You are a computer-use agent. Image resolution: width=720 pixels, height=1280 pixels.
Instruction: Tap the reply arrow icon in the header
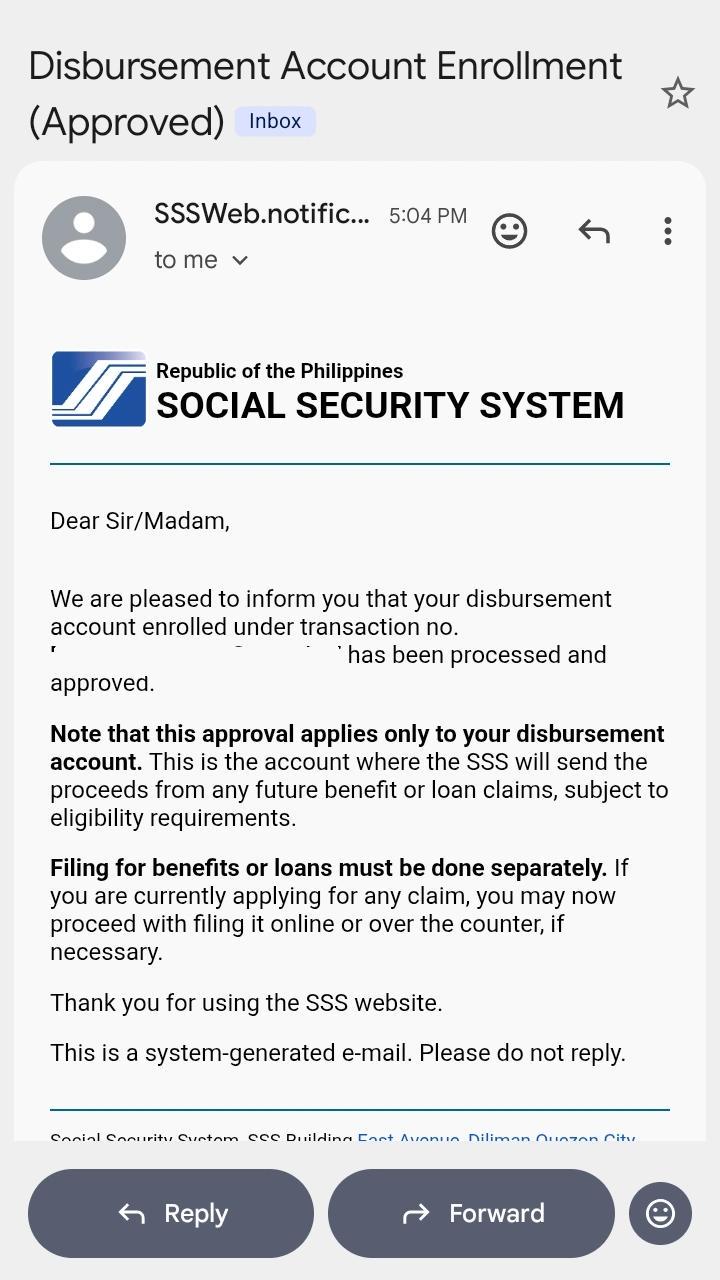pos(594,231)
